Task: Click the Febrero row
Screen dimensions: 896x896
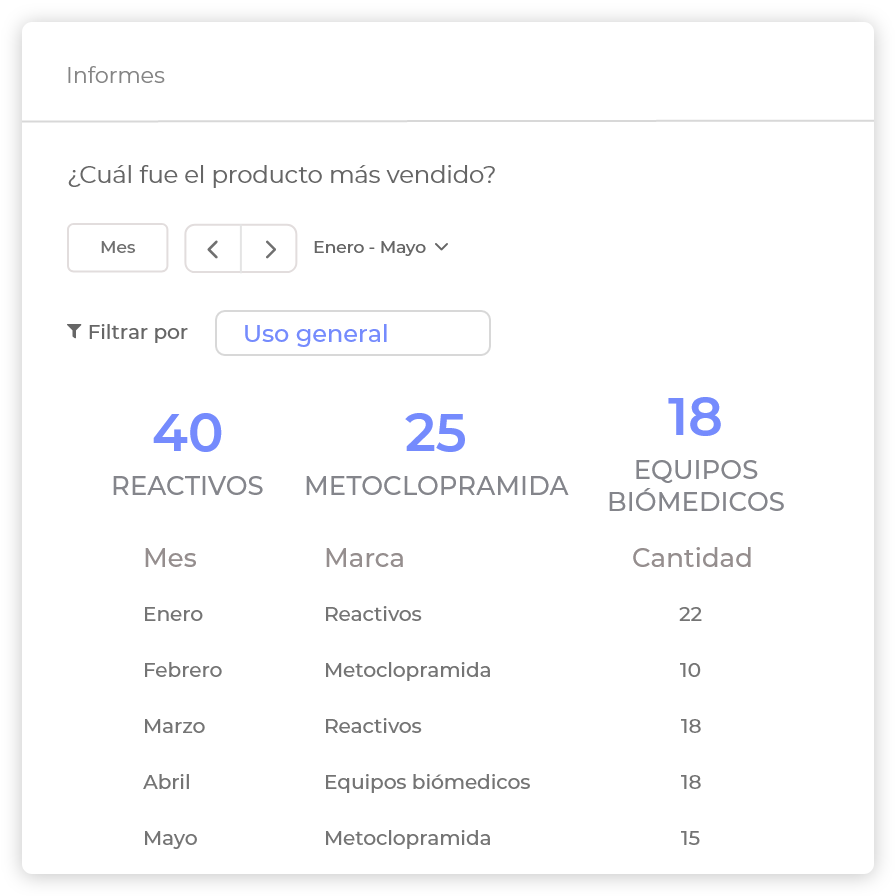Action: 182,670
